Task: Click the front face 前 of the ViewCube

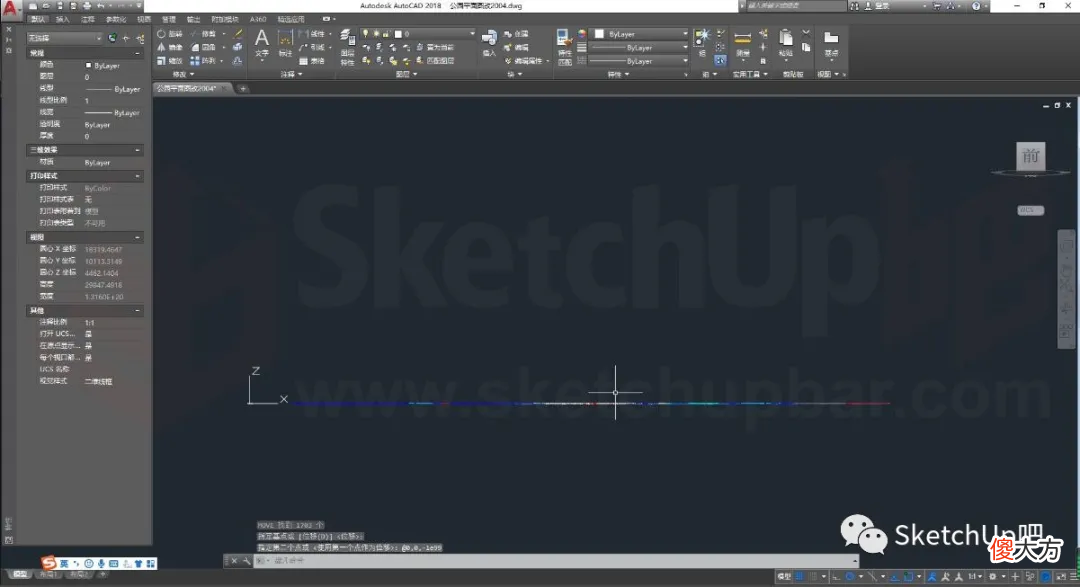Action: 1030,156
